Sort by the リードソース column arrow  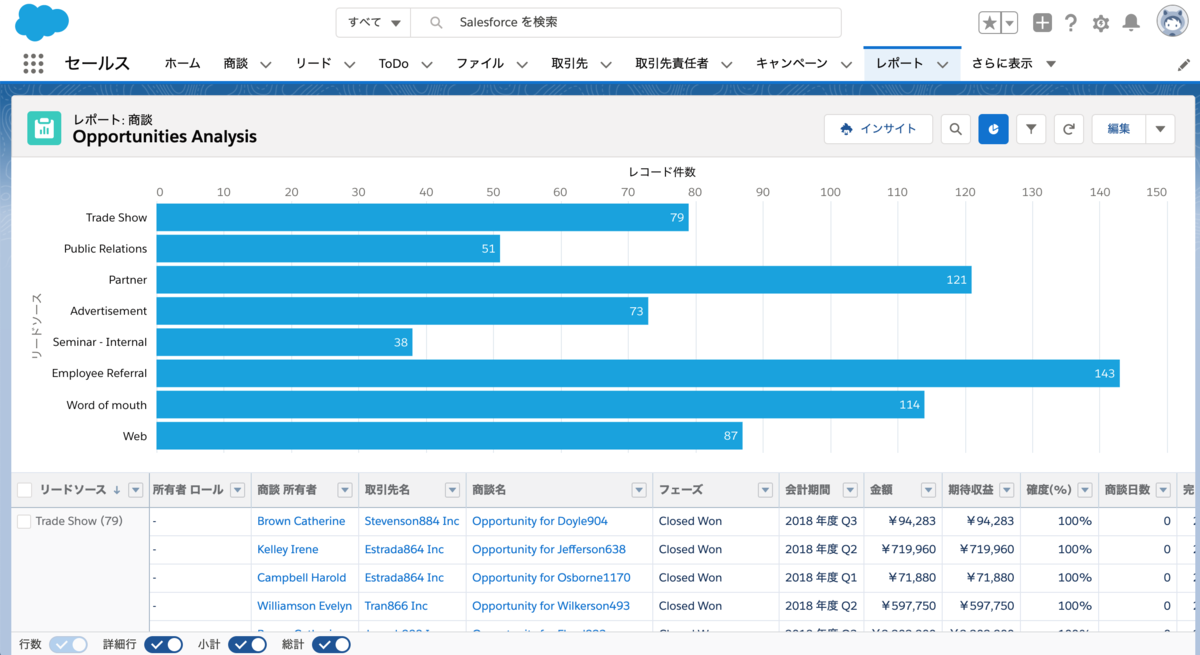point(117,490)
